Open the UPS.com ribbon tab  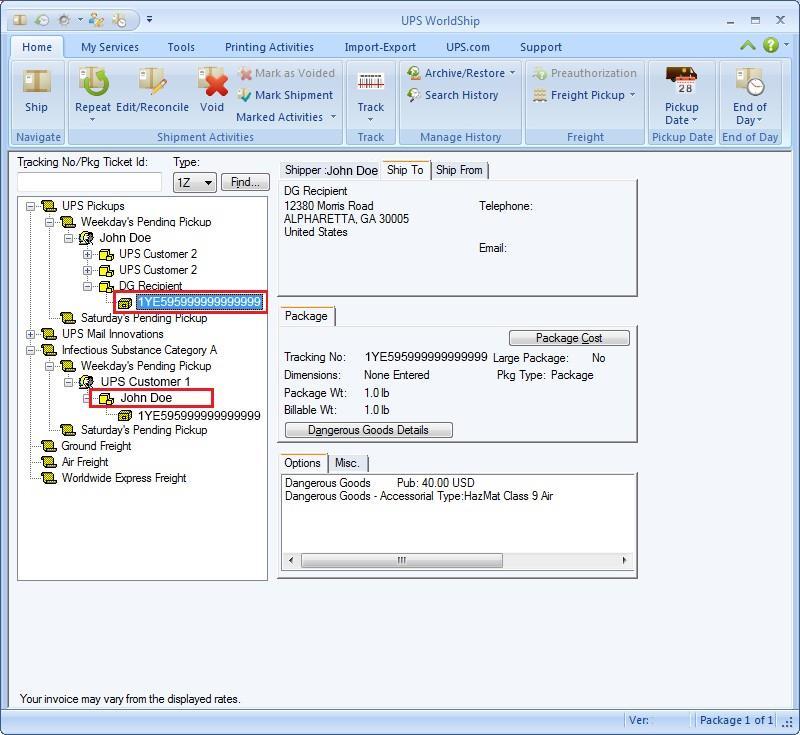pos(468,47)
